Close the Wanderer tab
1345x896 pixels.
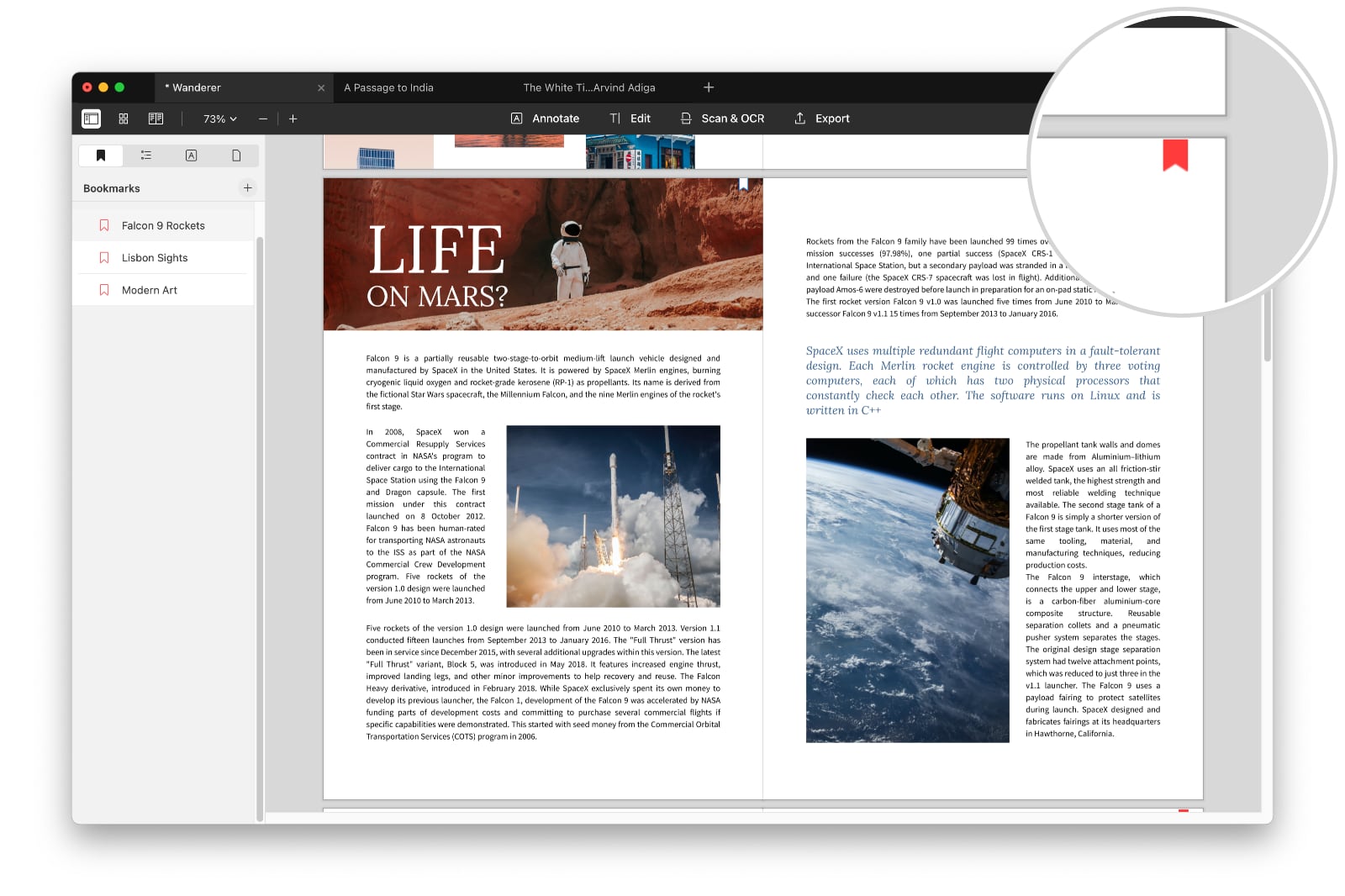tap(321, 88)
